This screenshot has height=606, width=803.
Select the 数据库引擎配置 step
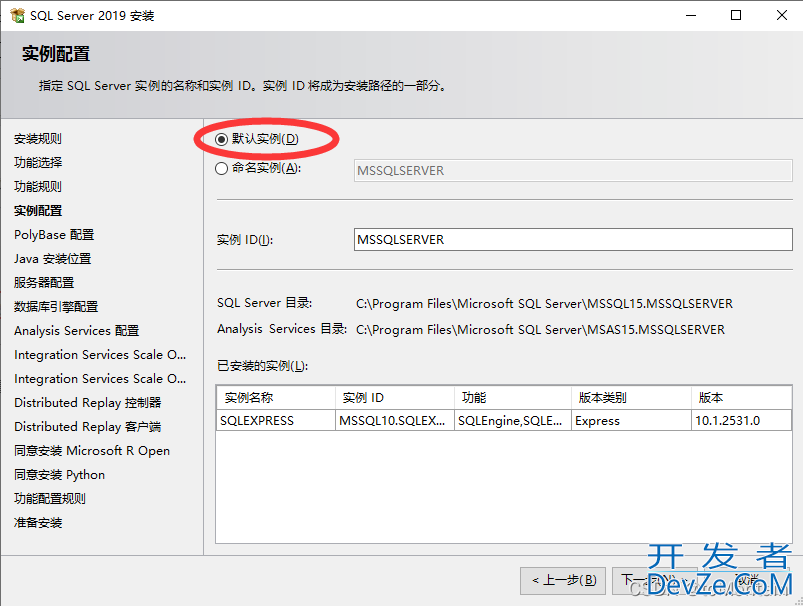(x=56, y=307)
